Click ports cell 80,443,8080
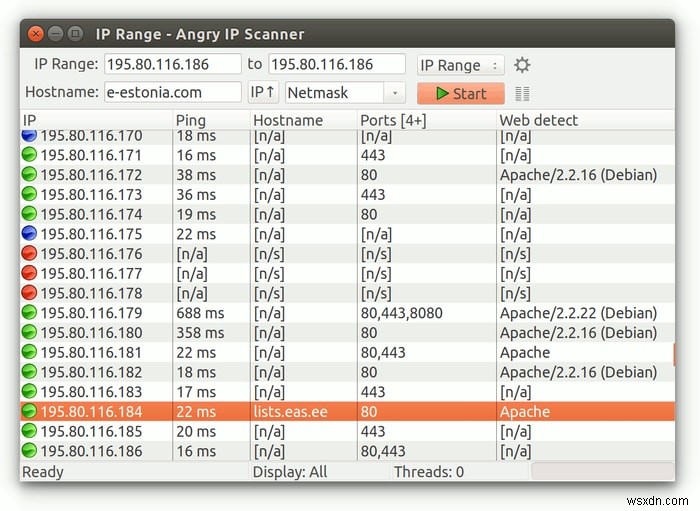The height and width of the screenshot is (511, 700). [401, 313]
